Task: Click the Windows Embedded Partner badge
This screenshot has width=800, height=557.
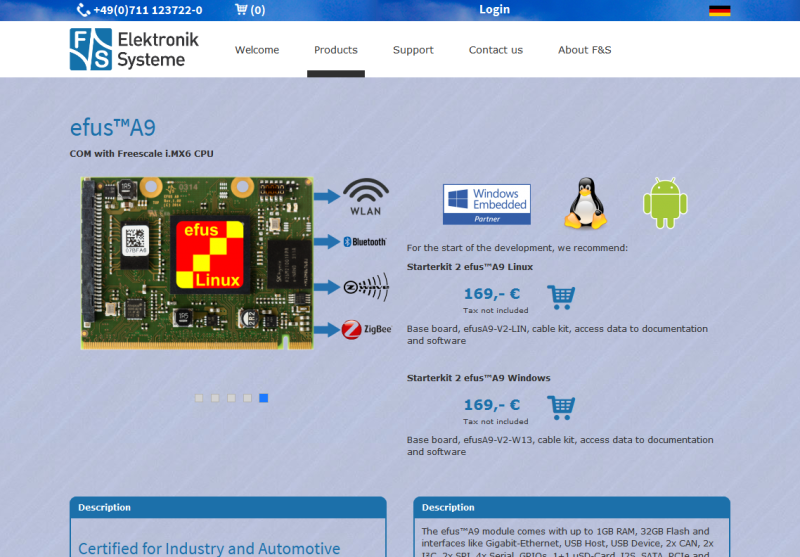Action: (487, 205)
